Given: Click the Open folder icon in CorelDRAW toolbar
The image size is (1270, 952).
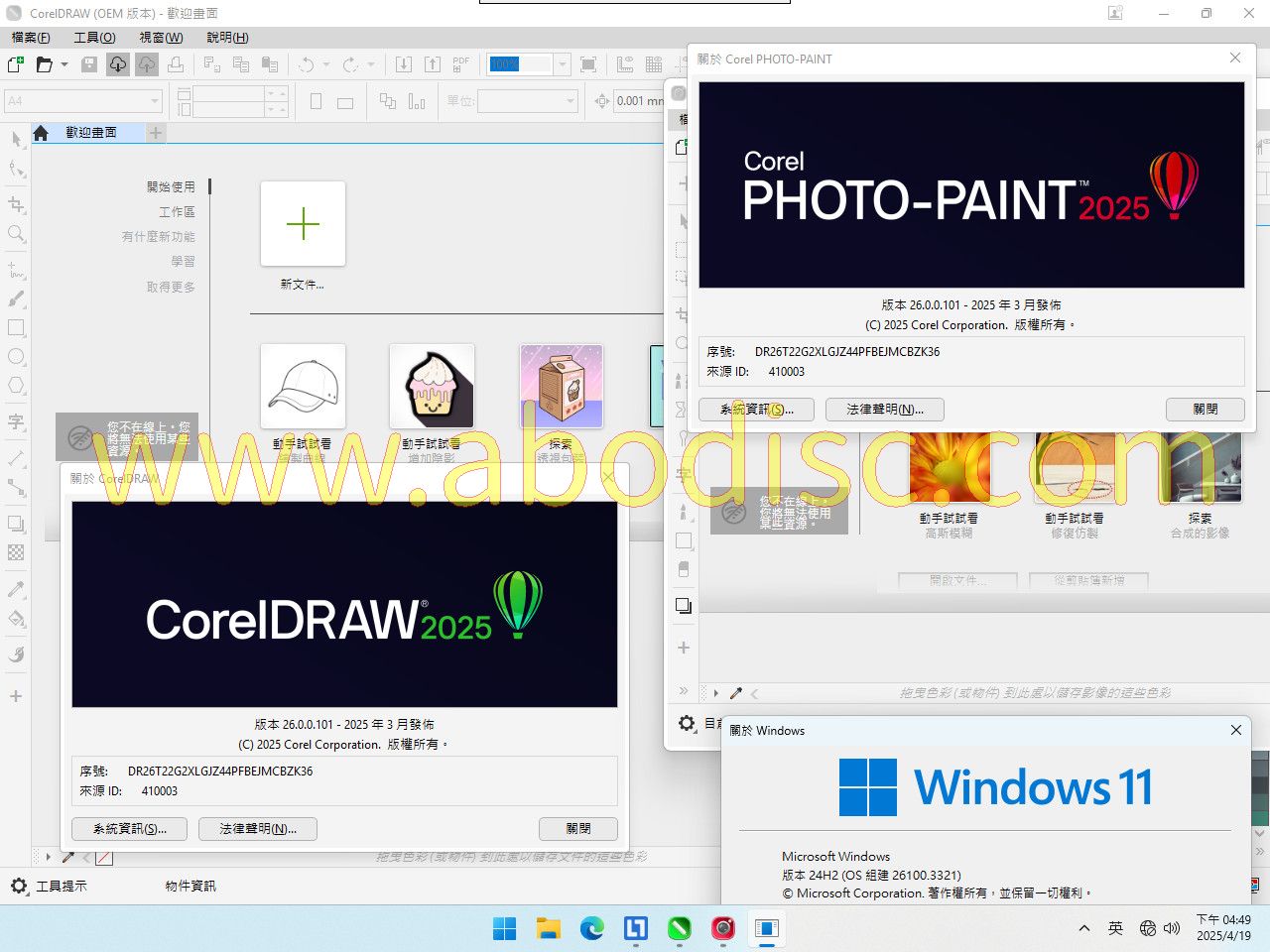Looking at the screenshot, I should [x=45, y=64].
